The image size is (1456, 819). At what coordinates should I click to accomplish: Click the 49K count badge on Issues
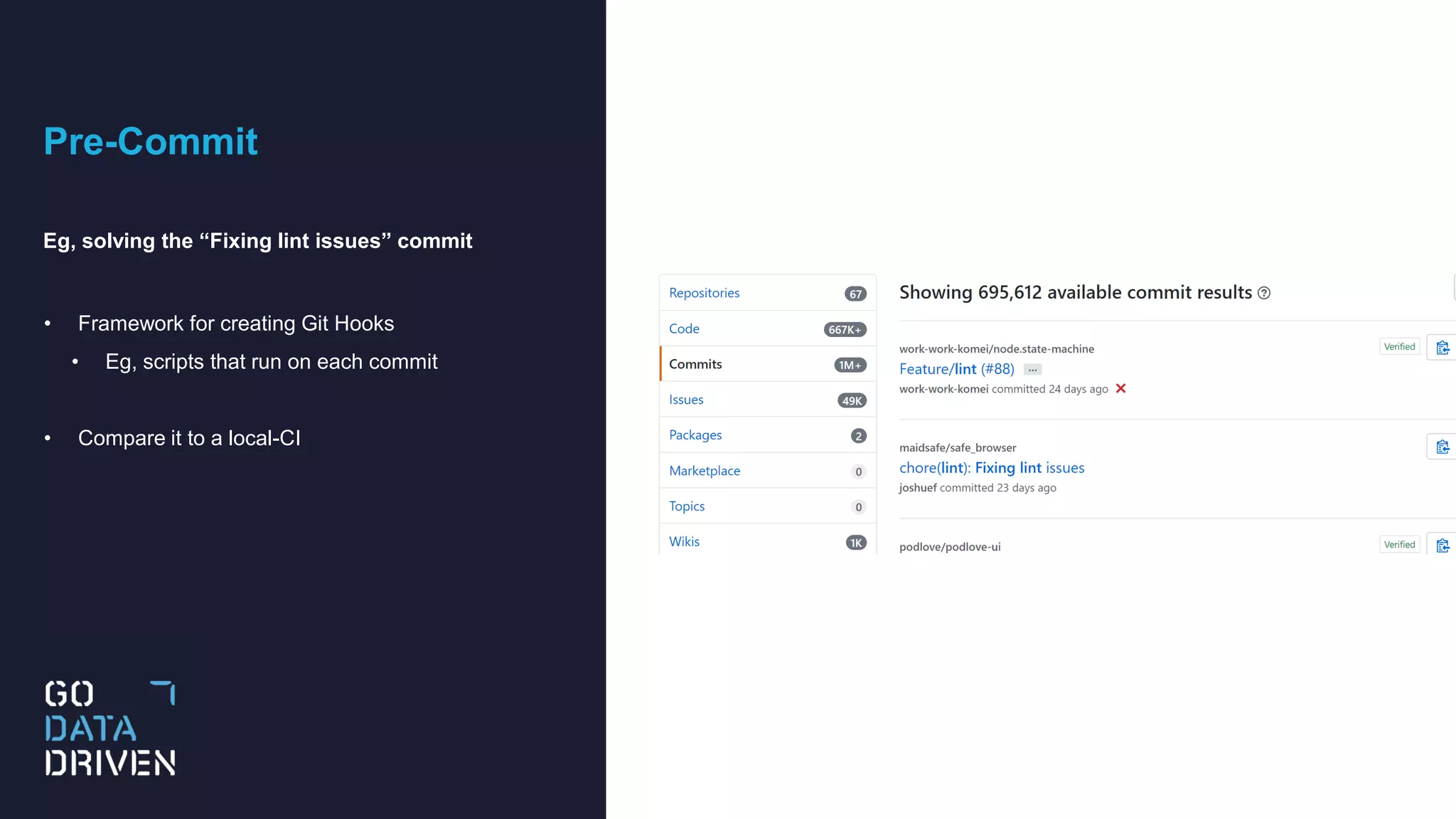pos(852,400)
